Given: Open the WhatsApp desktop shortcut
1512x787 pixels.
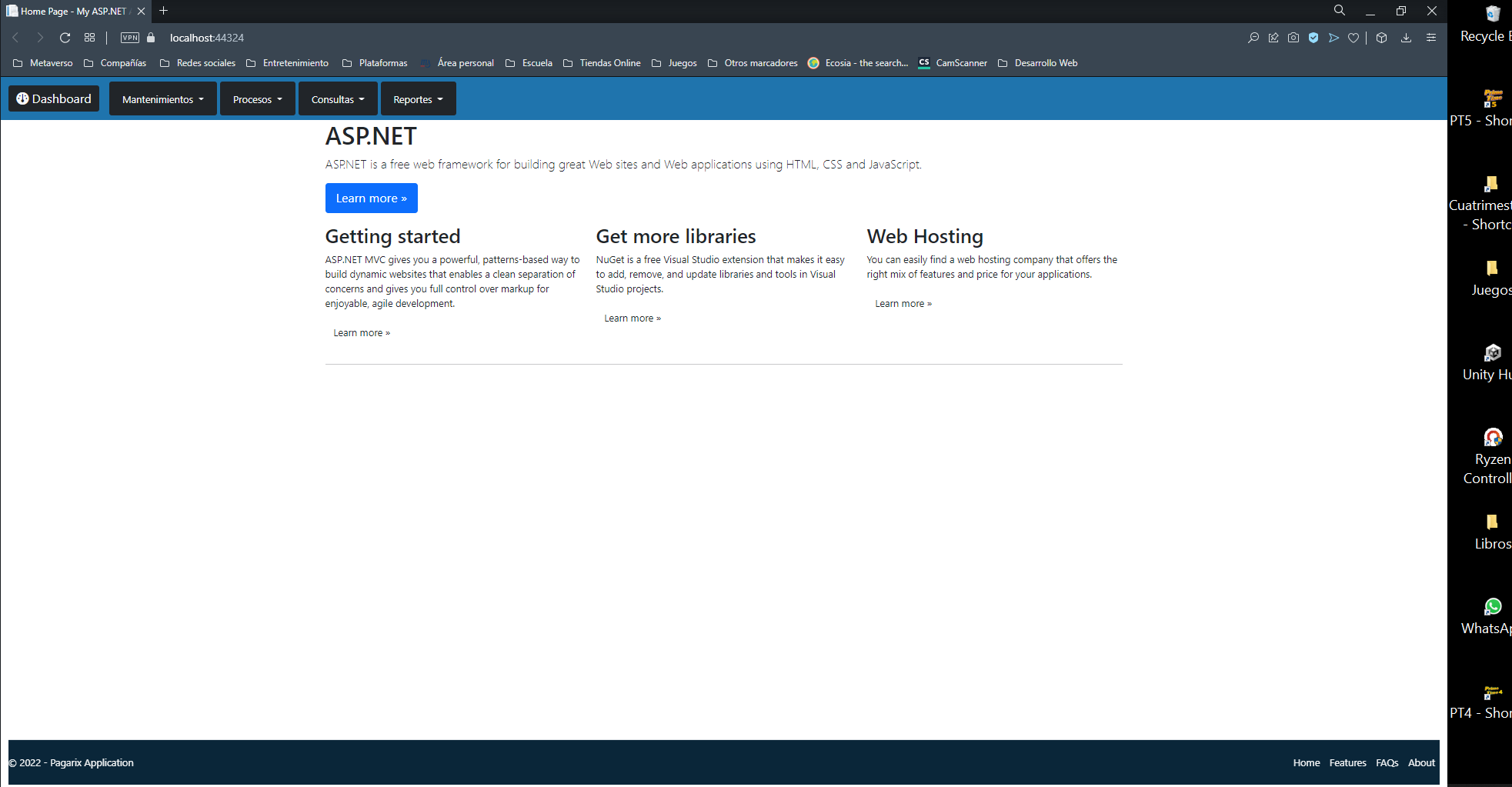Looking at the screenshot, I should pyautogui.click(x=1492, y=607).
